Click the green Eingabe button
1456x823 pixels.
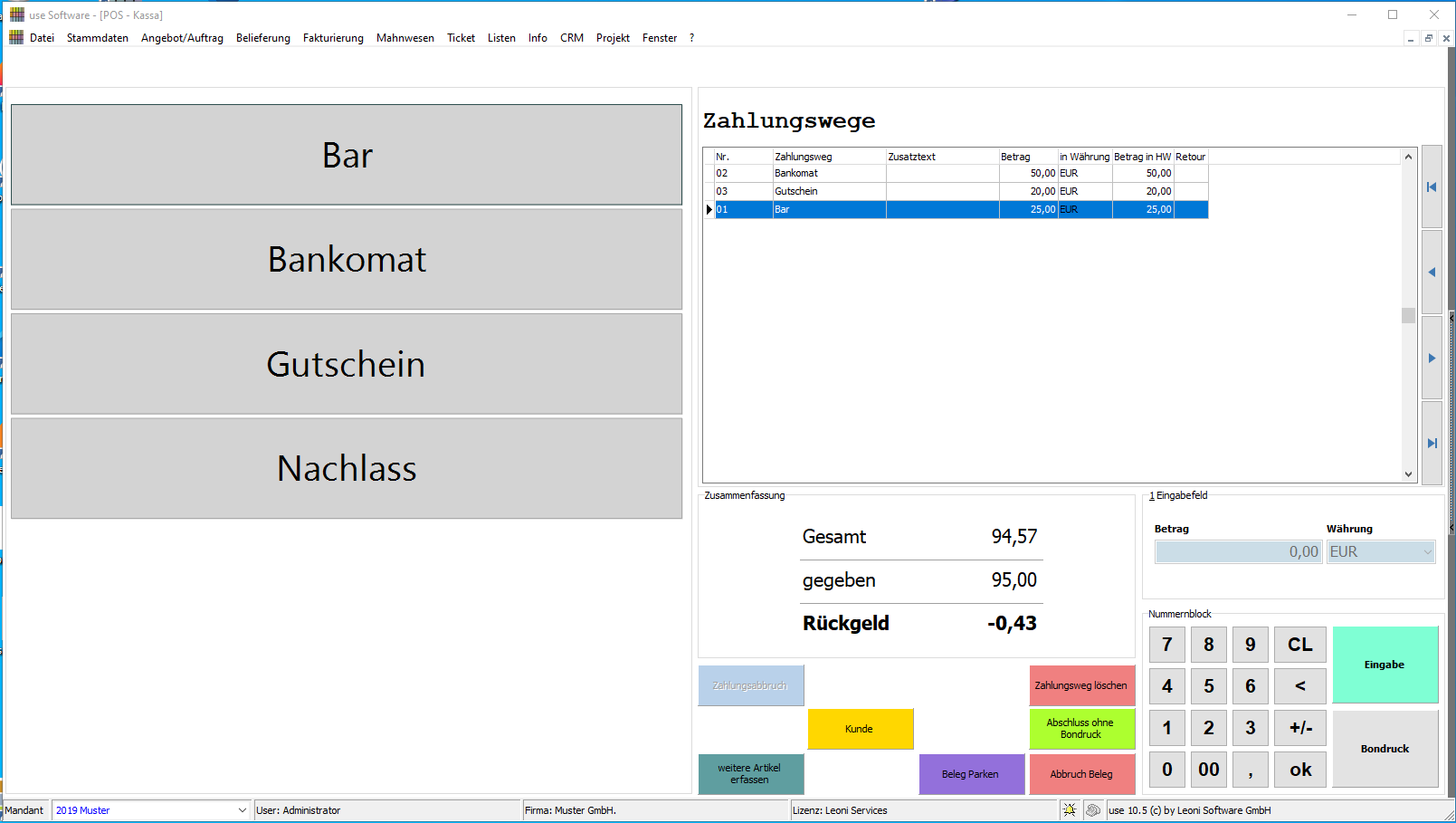pos(1385,665)
